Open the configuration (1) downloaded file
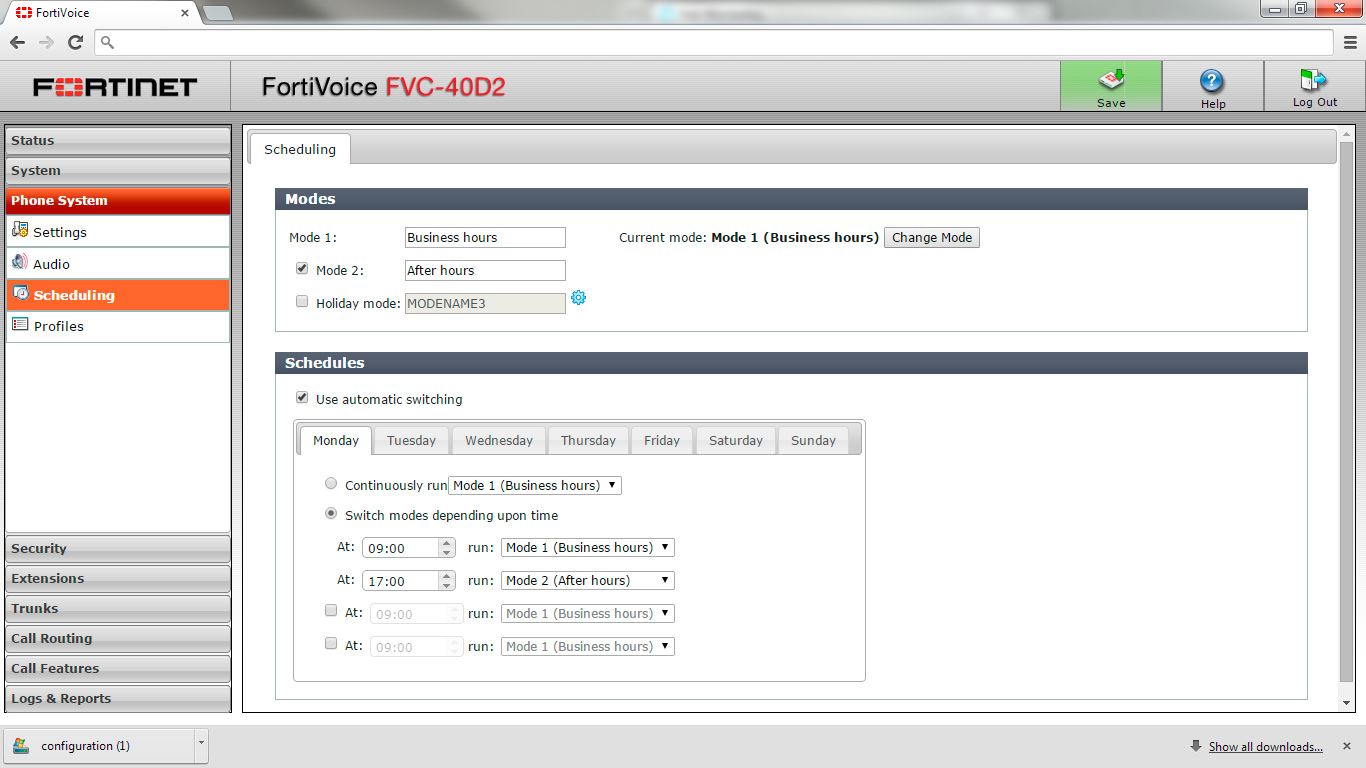This screenshot has height=768, width=1366. pos(99,746)
